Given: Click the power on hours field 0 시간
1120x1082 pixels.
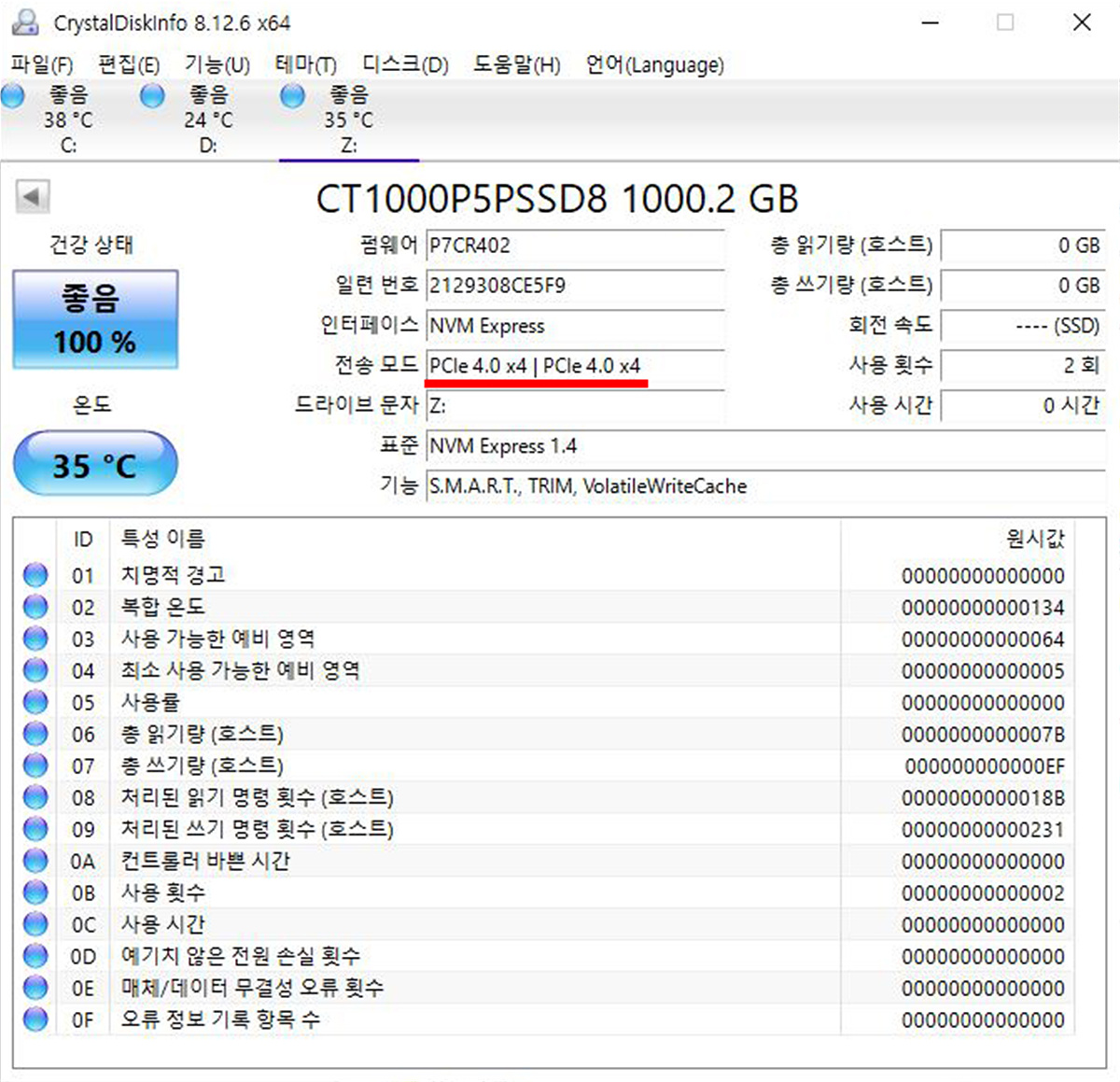Looking at the screenshot, I should [x=1023, y=406].
